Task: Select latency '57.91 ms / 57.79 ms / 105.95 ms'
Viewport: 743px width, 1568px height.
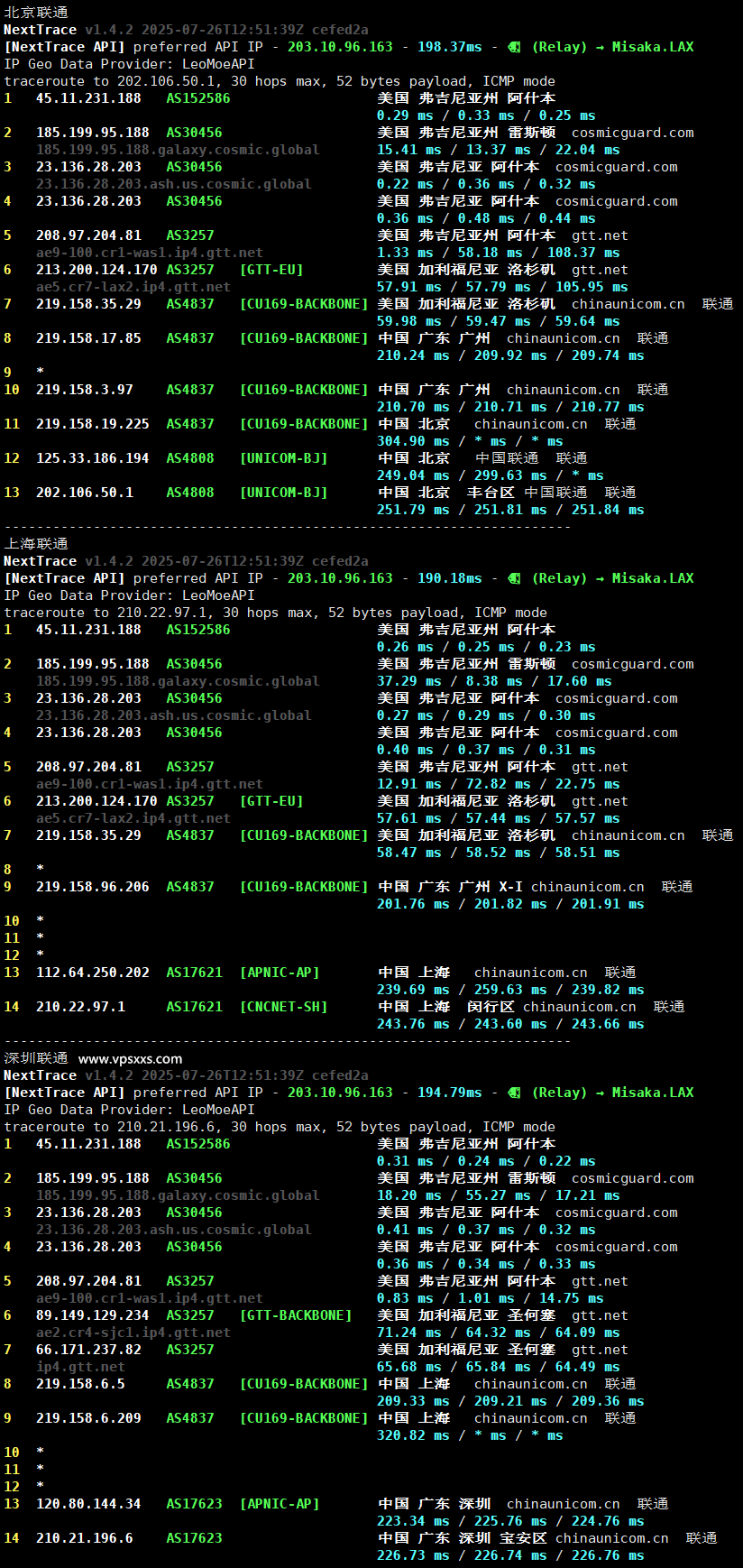Action: [502, 287]
